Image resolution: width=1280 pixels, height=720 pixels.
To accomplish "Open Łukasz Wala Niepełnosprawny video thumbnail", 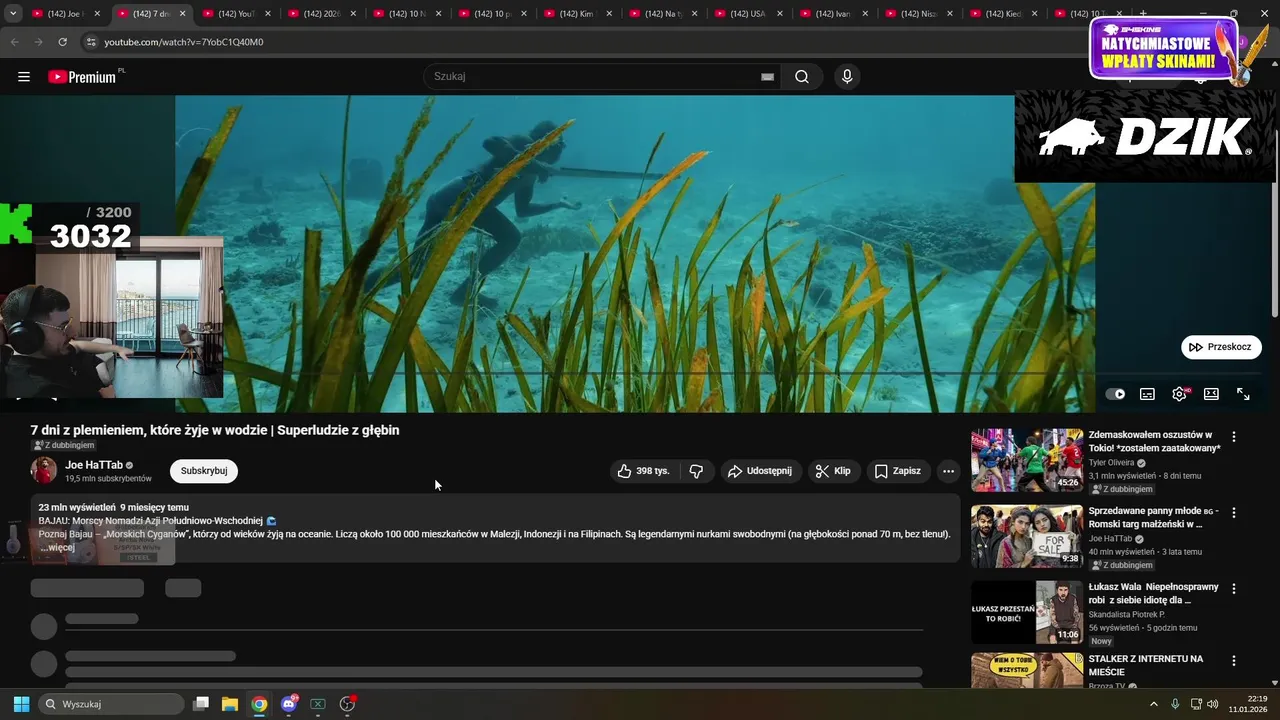I will 1027,612.
